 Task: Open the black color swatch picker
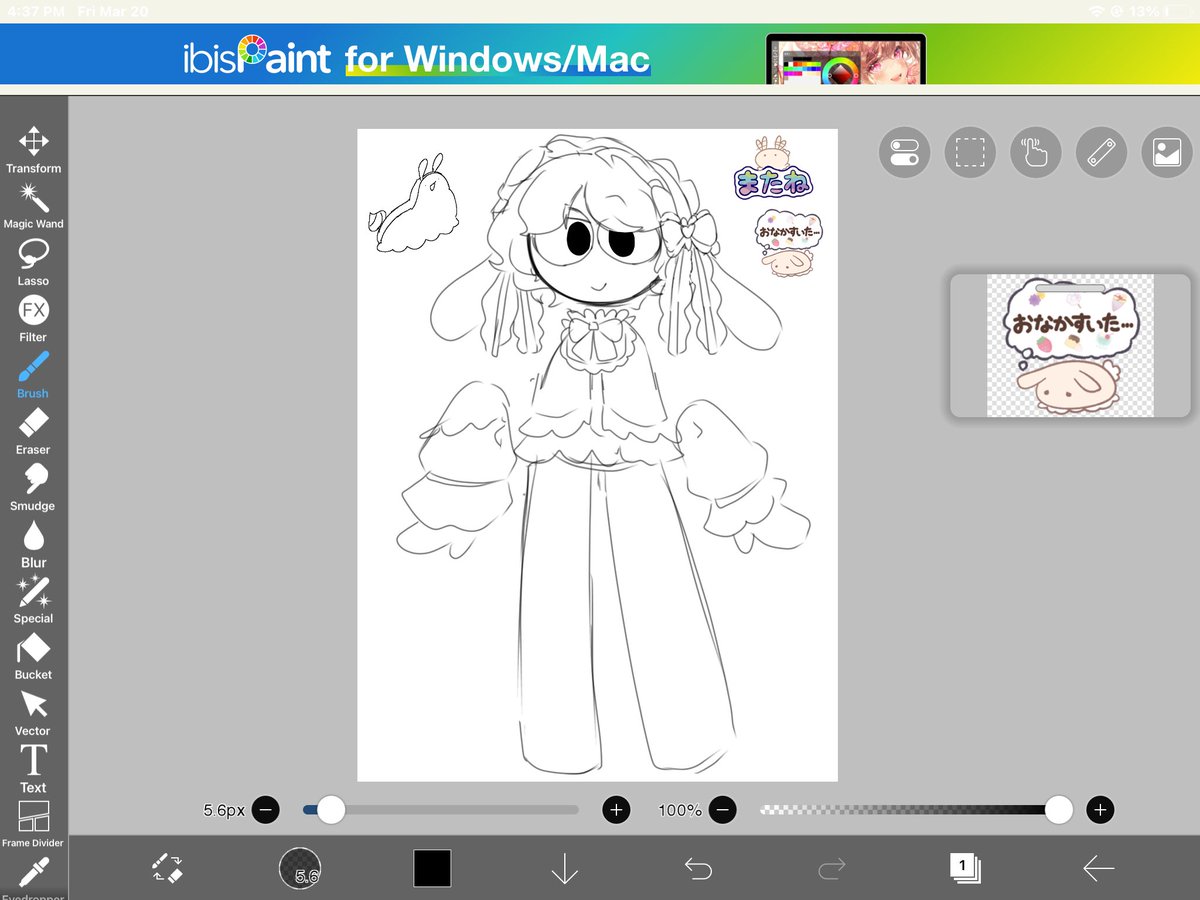(432, 868)
